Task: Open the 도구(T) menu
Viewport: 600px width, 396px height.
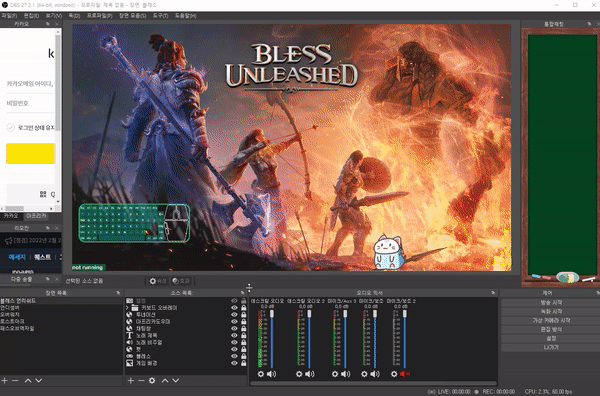Action: 160,16
